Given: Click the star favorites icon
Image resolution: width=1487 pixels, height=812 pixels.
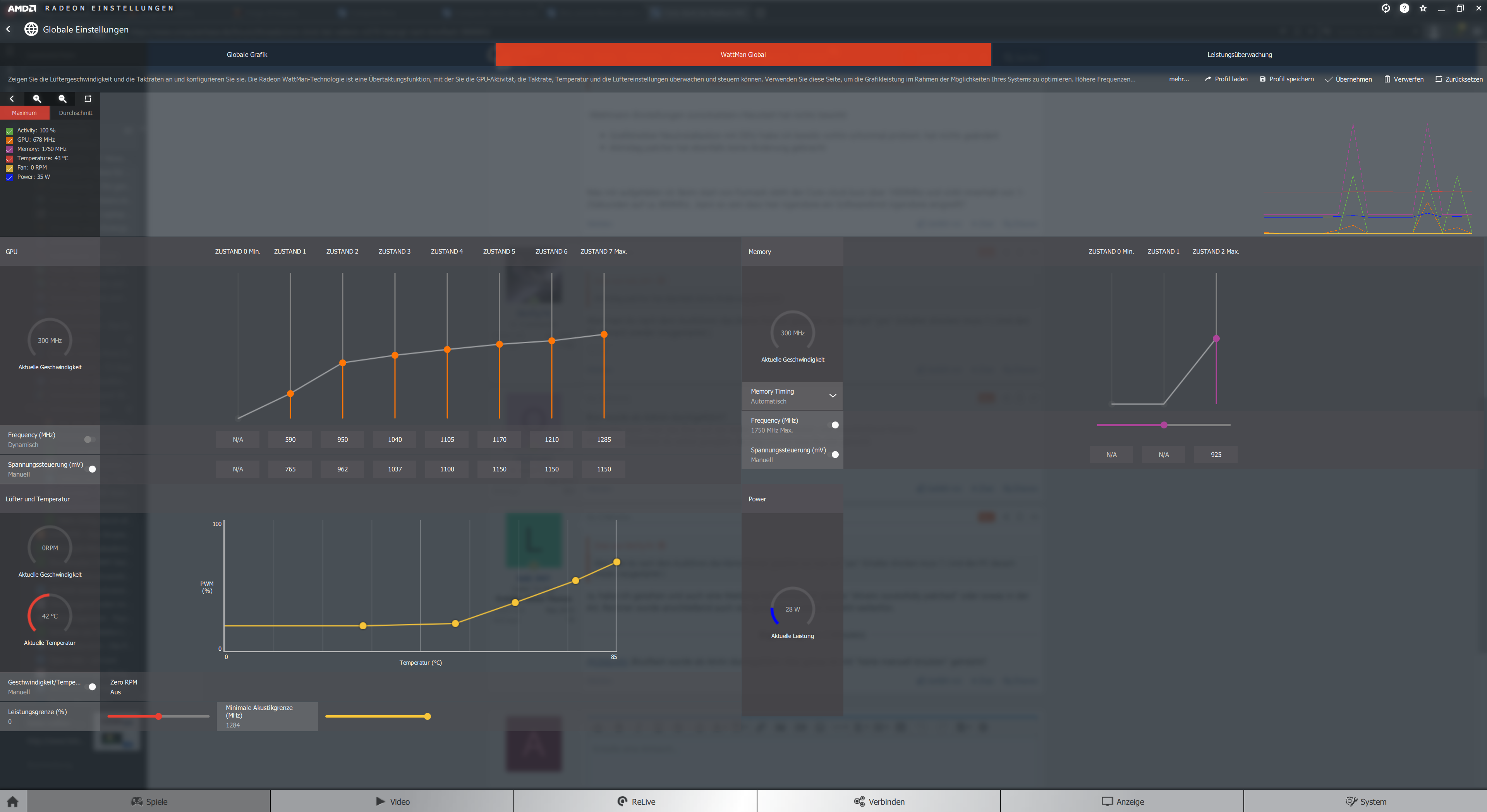Looking at the screenshot, I should [1423, 8].
